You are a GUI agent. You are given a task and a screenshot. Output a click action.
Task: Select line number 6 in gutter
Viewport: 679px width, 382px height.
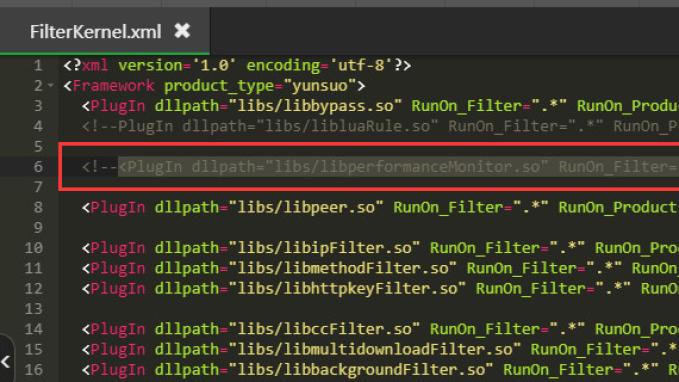point(38,167)
